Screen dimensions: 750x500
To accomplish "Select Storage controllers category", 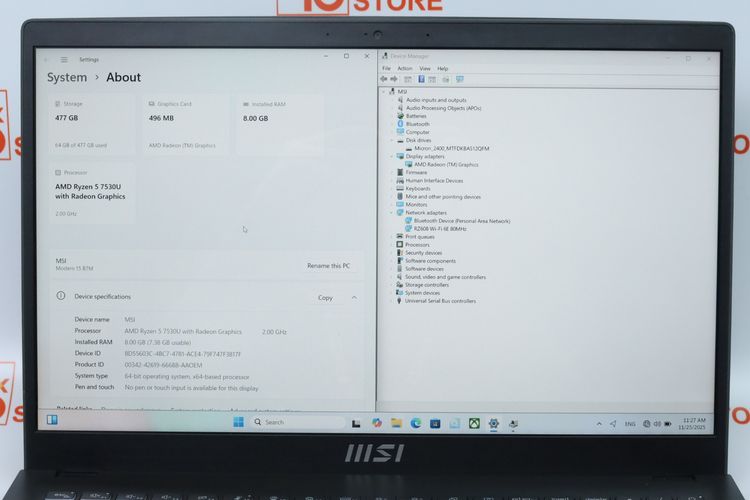I will tap(427, 285).
